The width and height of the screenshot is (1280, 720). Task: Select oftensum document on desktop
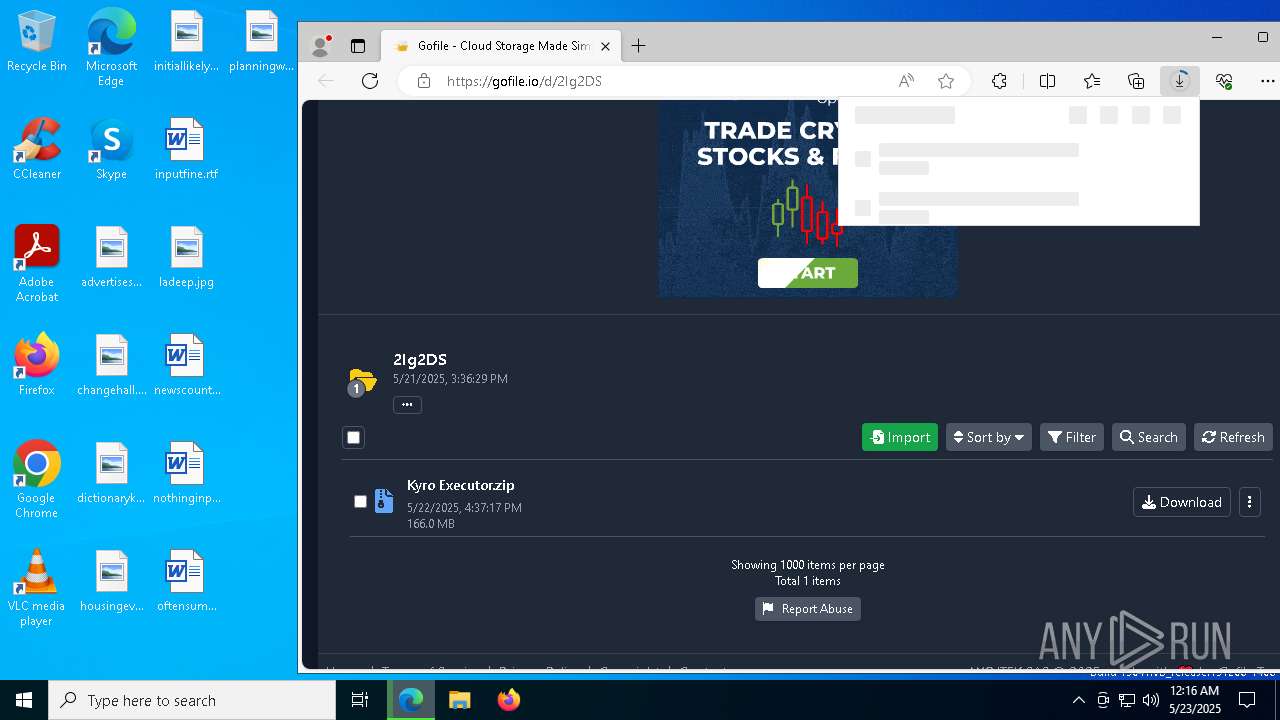coord(186,581)
